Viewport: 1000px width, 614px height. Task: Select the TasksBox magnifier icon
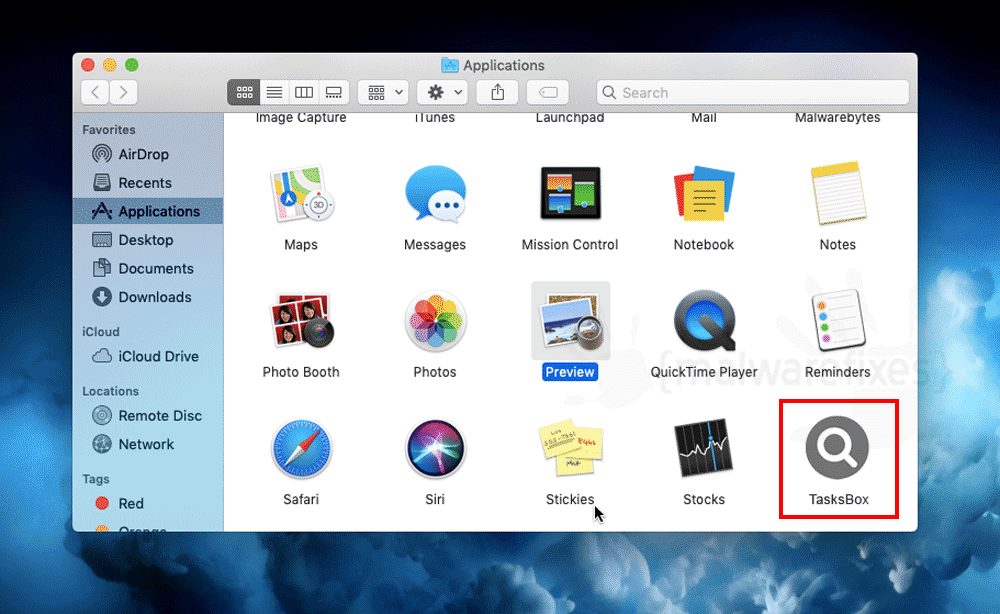coord(837,448)
